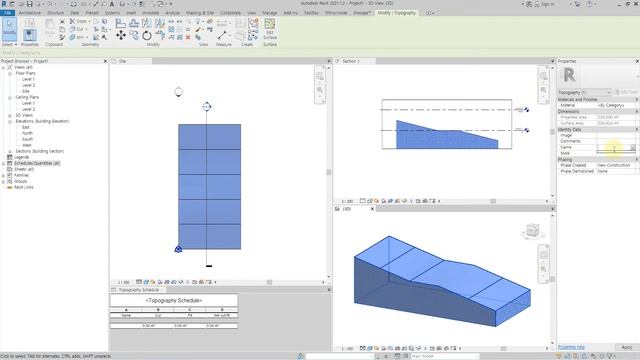Image resolution: width=640 pixels, height=360 pixels.
Task: Select Legends in the Project Browser
Action: coord(21,157)
